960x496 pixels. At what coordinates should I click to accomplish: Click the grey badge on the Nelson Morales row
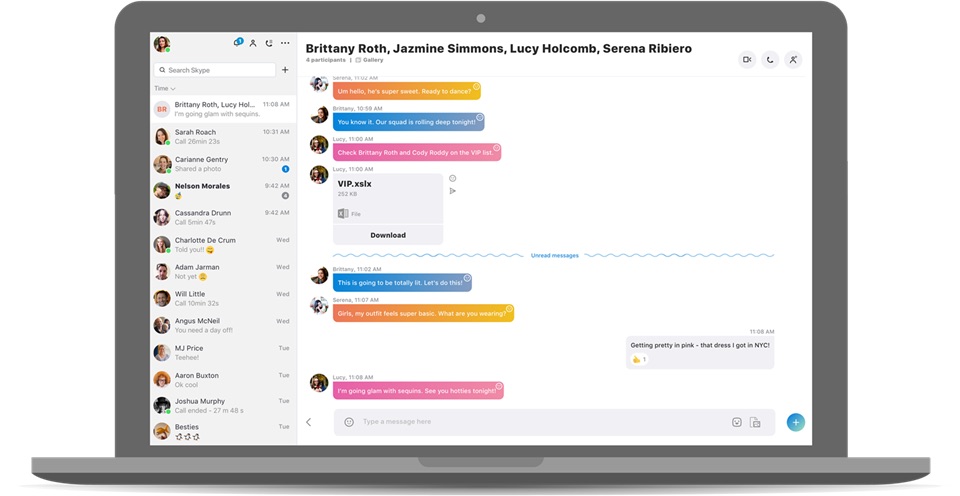click(285, 196)
